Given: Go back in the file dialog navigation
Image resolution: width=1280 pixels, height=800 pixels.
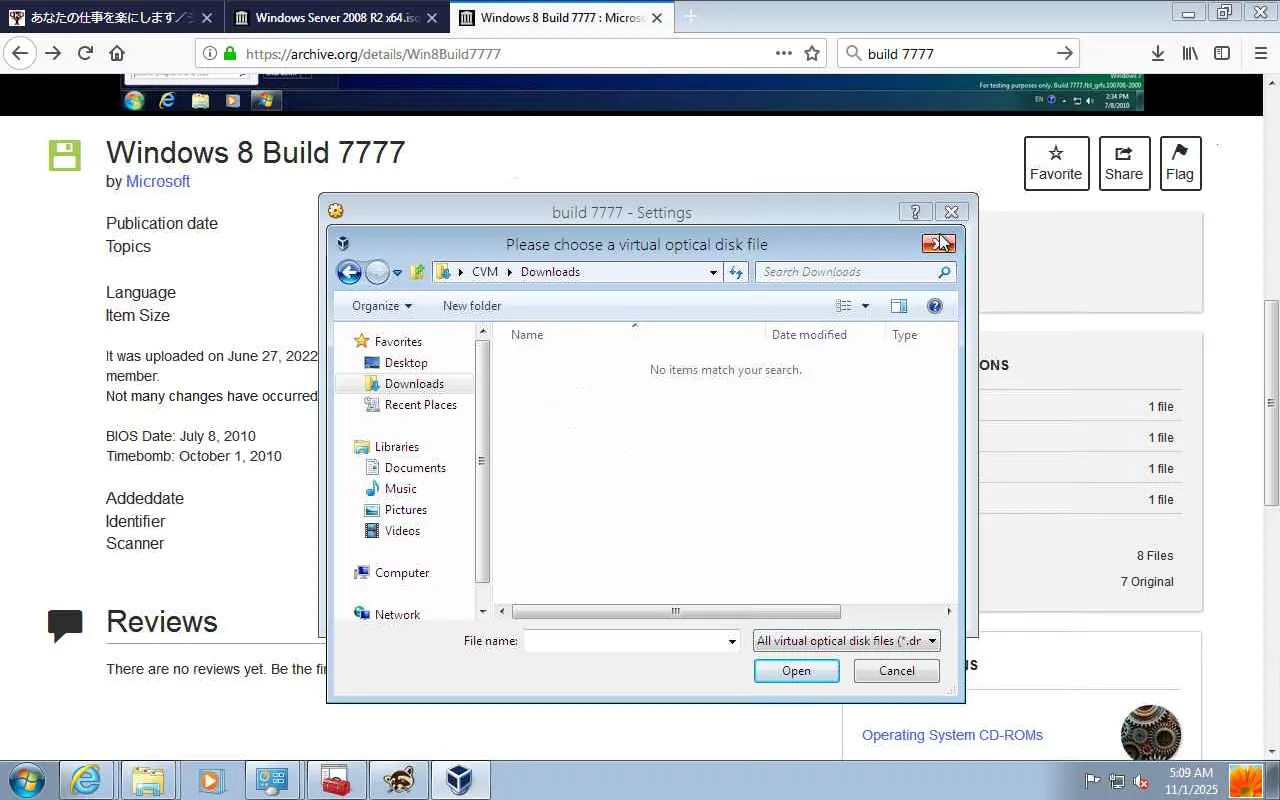Looking at the screenshot, I should pyautogui.click(x=349, y=272).
